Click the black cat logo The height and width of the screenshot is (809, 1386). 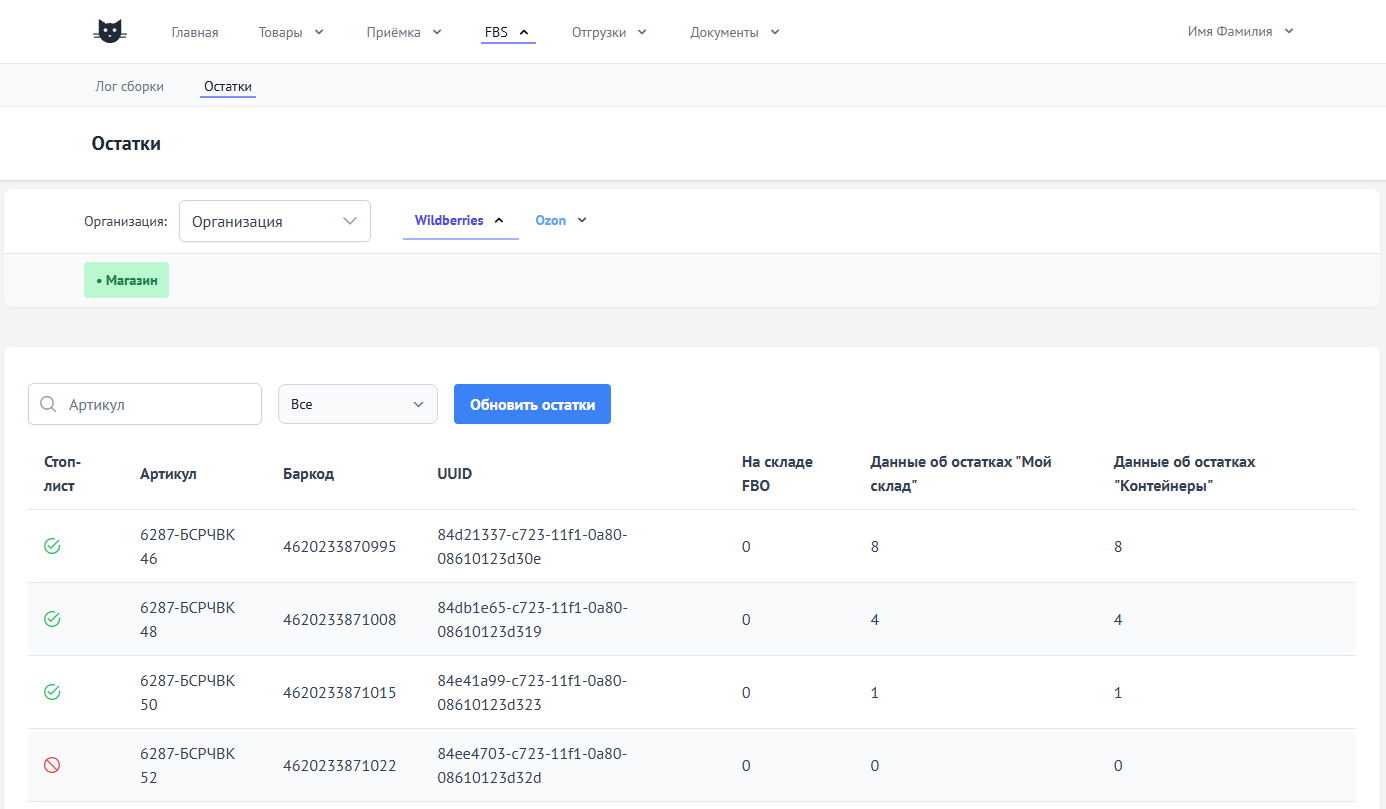(x=110, y=32)
